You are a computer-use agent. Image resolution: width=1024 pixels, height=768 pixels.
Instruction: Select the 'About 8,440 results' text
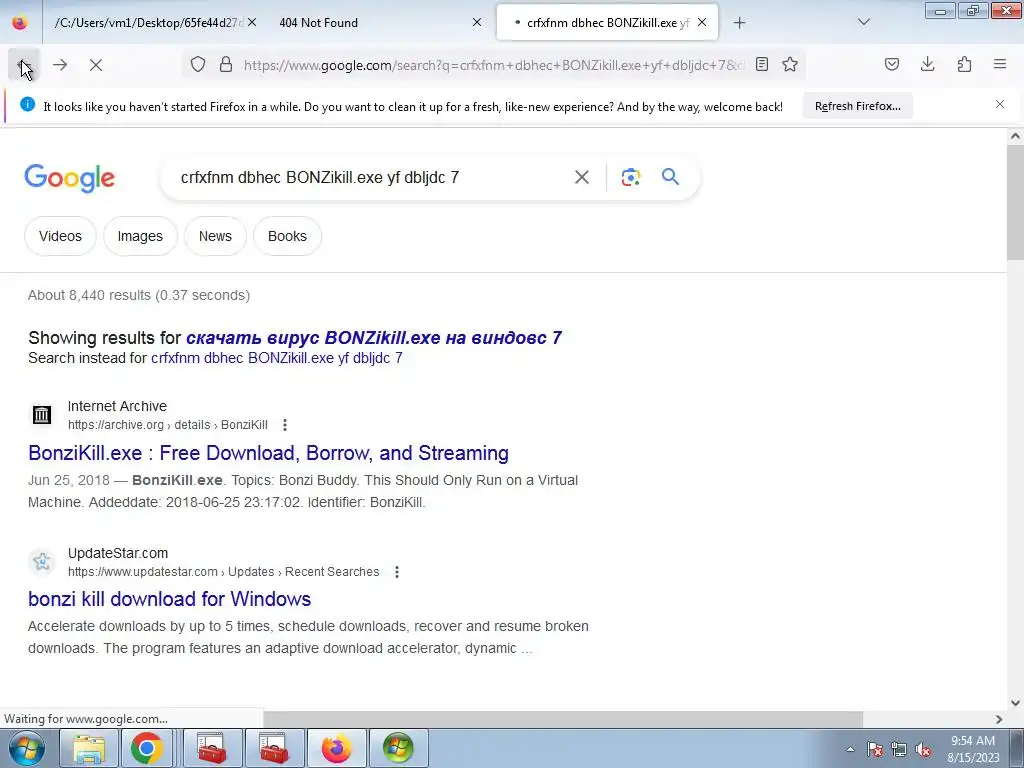[x=89, y=295]
